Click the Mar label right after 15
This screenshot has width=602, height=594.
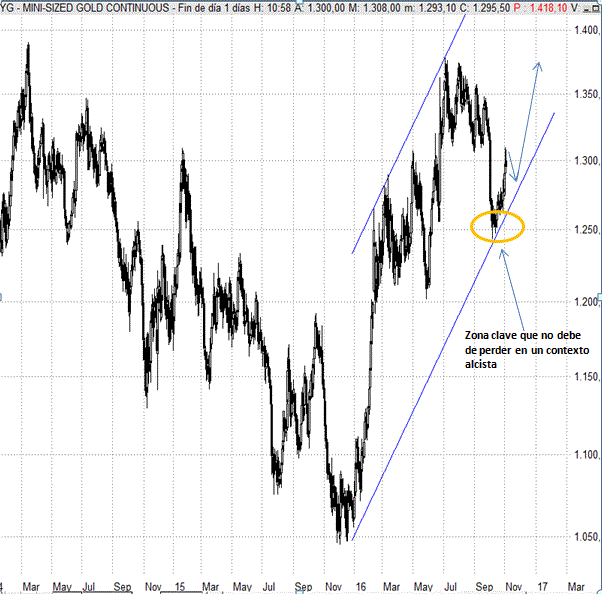(x=210, y=587)
